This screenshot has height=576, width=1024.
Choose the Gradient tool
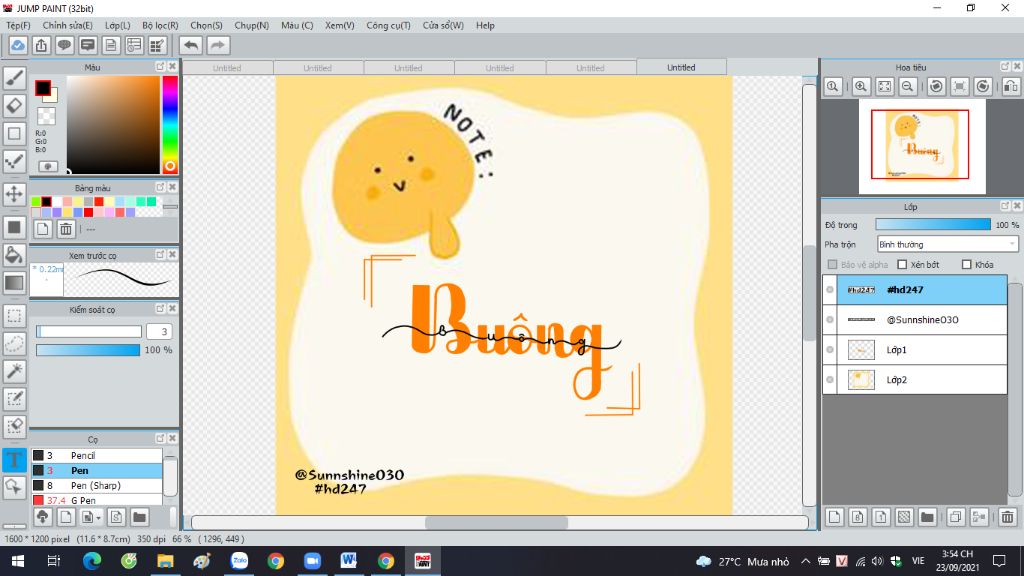pyautogui.click(x=14, y=283)
